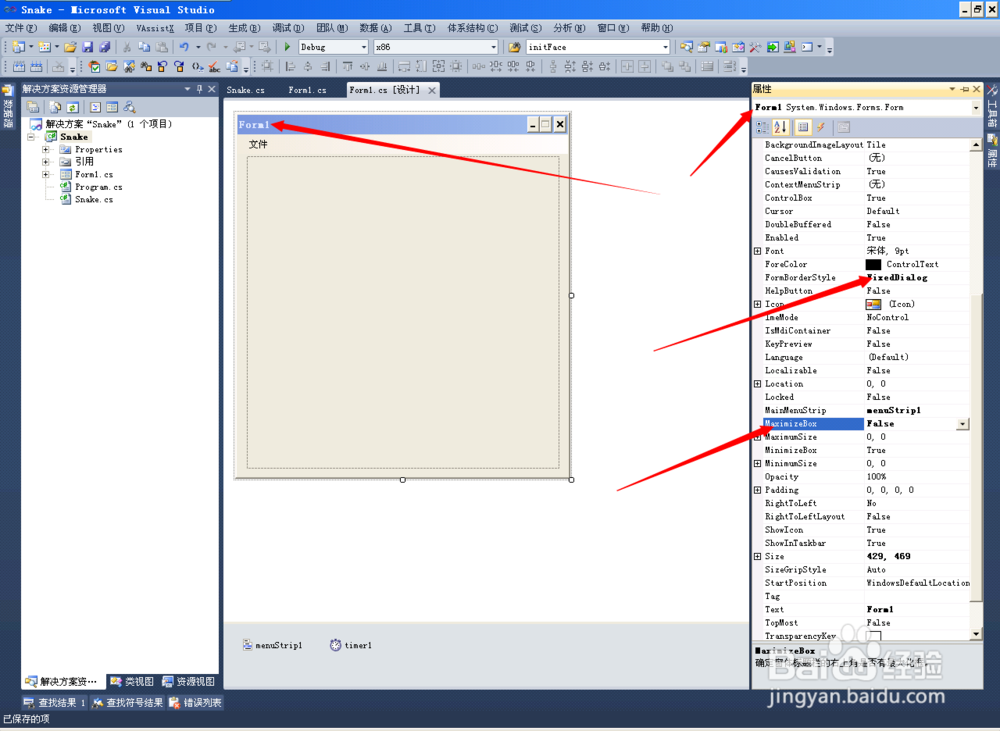Click the Paste clipboard icon
Image resolution: width=1000 pixels, height=731 pixels.
point(162,47)
